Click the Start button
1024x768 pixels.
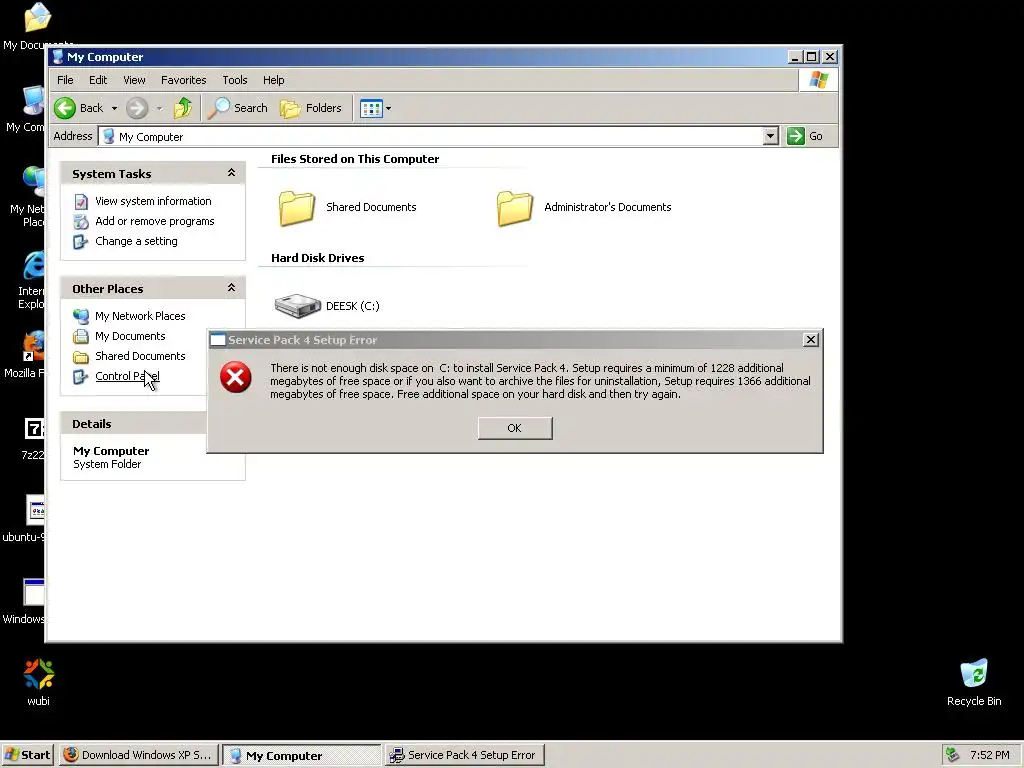tap(27, 755)
